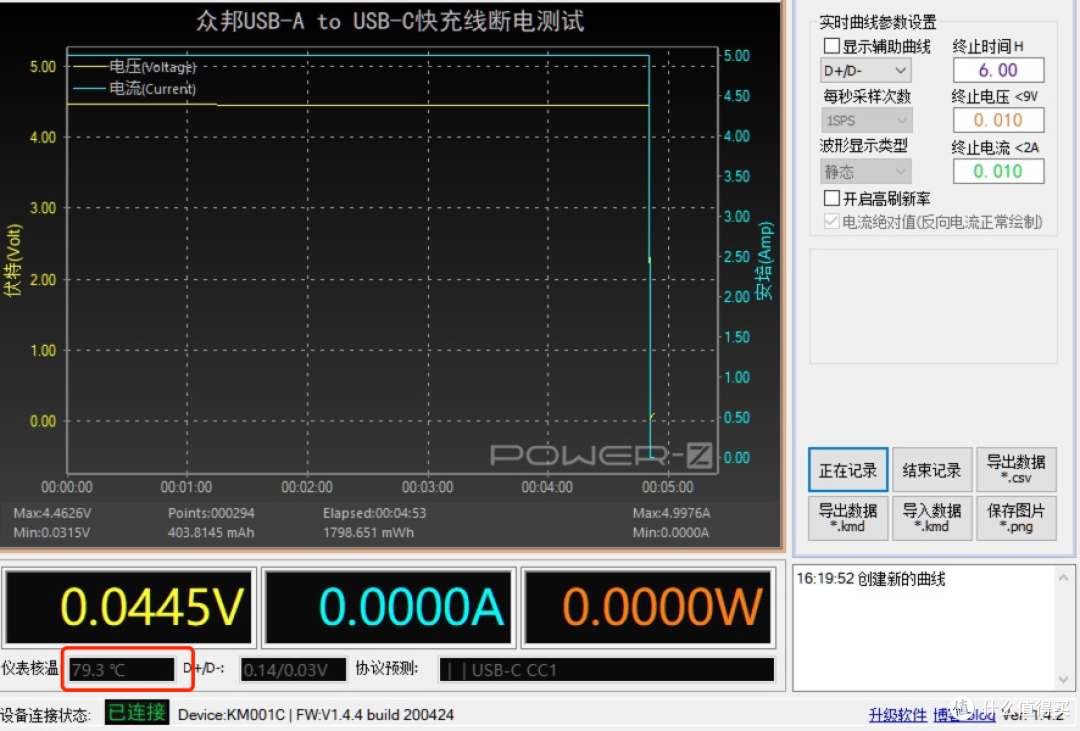Image resolution: width=1080 pixels, height=731 pixels.
Task: Toggle 电流绝对值 checkbox
Action: point(832,222)
